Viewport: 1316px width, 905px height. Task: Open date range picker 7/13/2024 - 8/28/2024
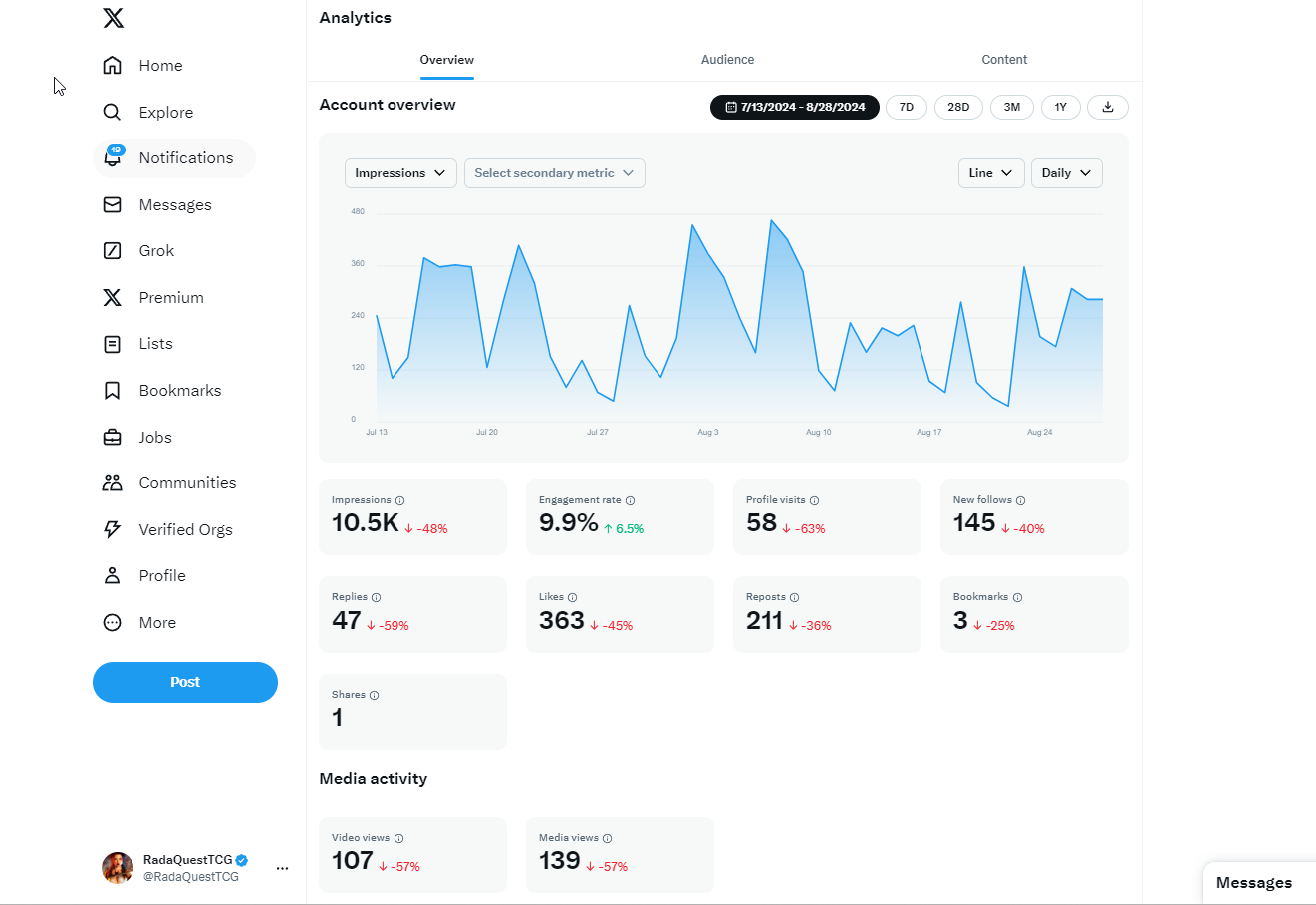pyautogui.click(x=795, y=107)
